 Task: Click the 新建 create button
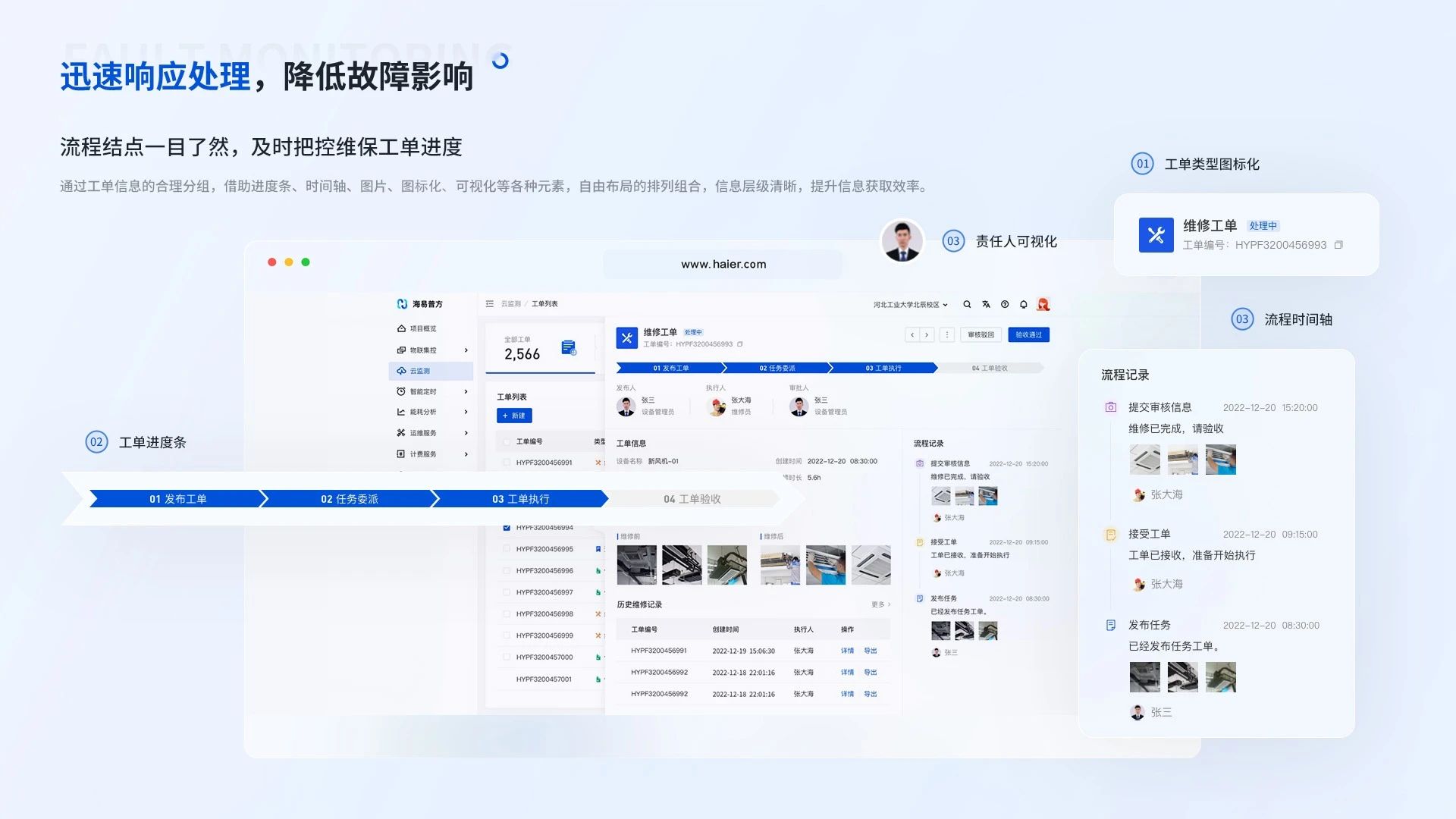pyautogui.click(x=514, y=416)
